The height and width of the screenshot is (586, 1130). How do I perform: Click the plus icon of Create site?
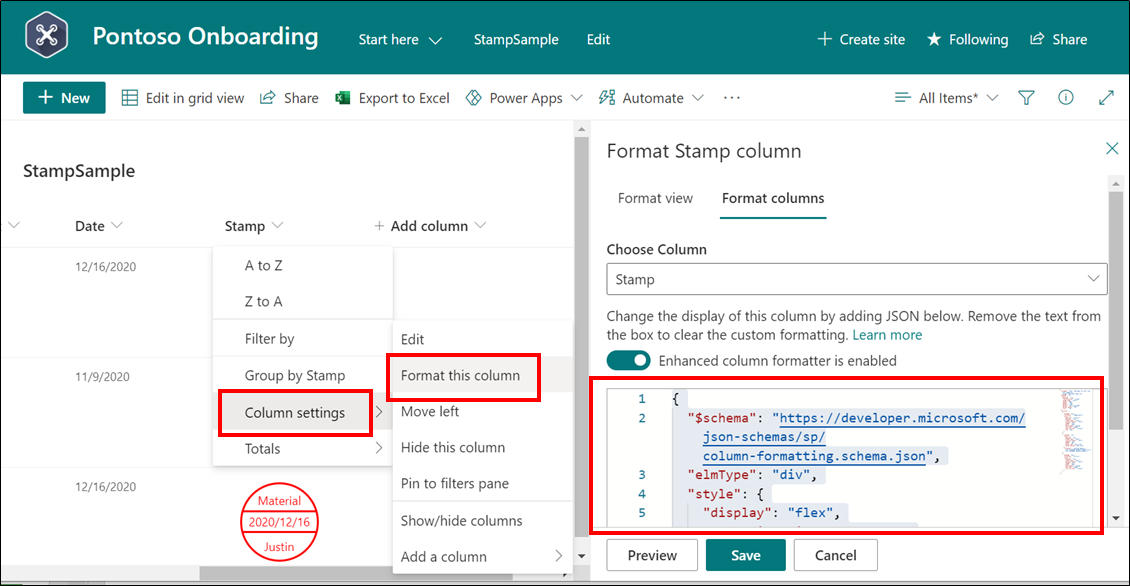click(824, 39)
